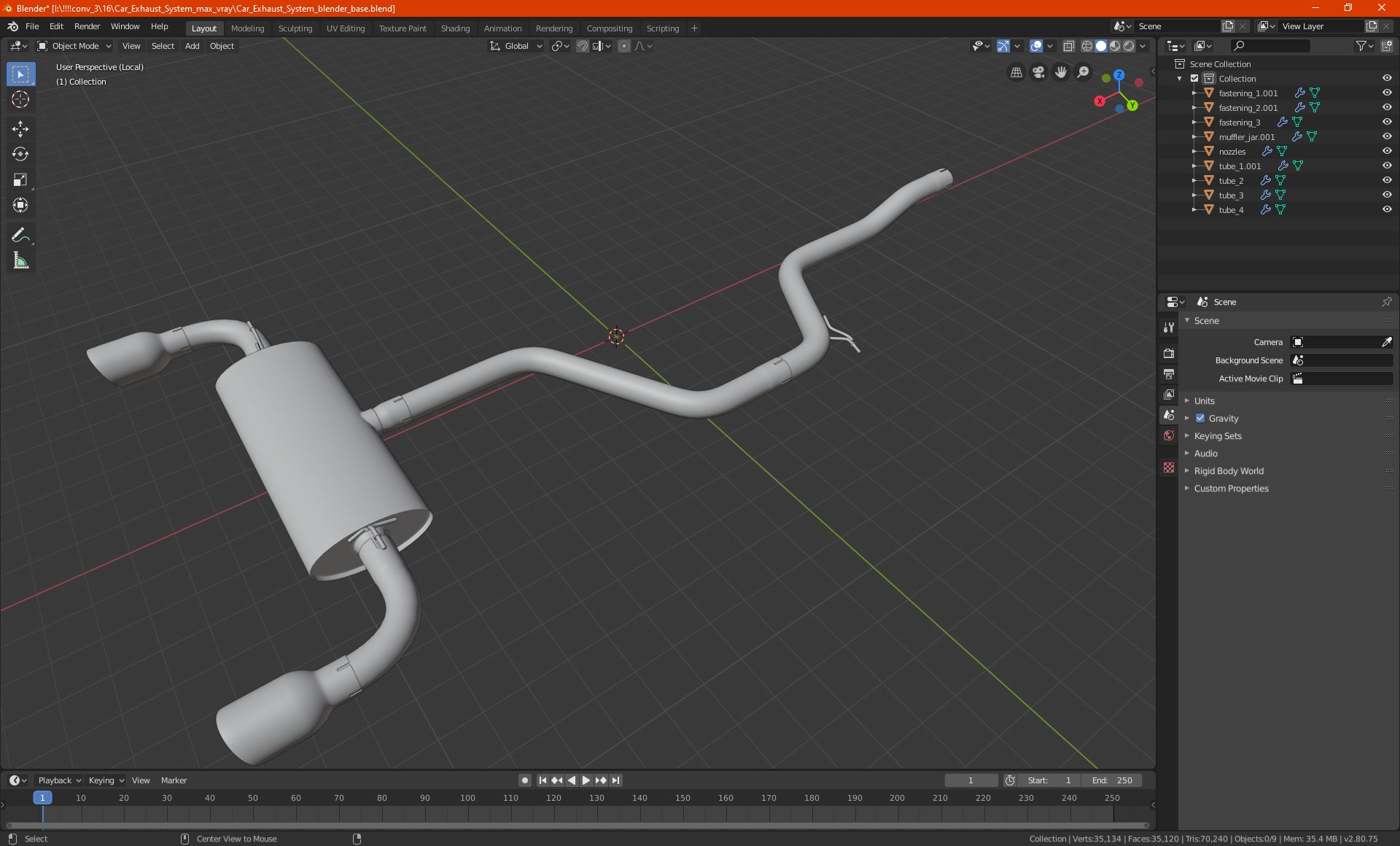Toggle camera view icon in viewport
1400x846 pixels.
1038,72
